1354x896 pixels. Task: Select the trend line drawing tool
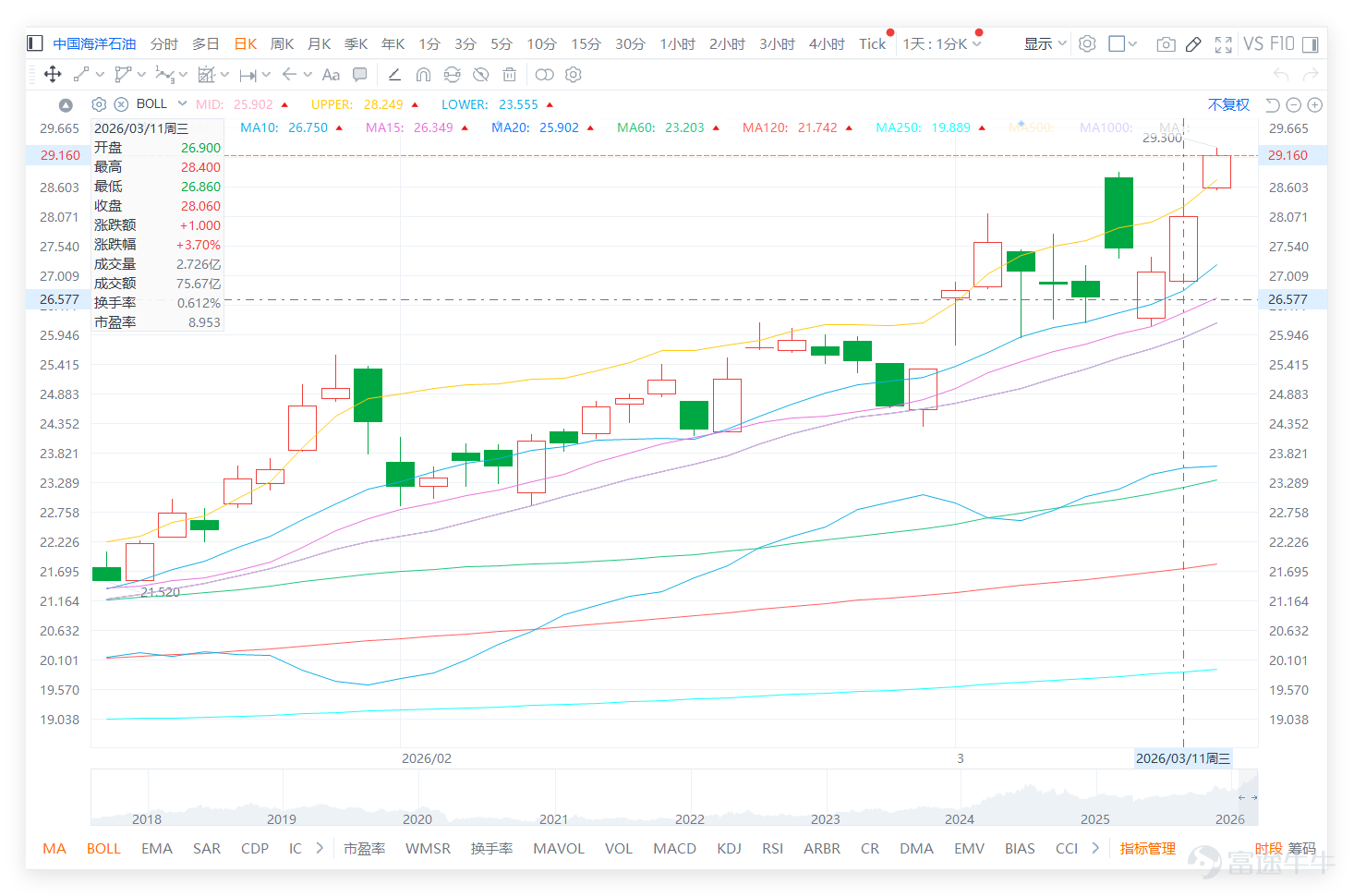pos(81,75)
